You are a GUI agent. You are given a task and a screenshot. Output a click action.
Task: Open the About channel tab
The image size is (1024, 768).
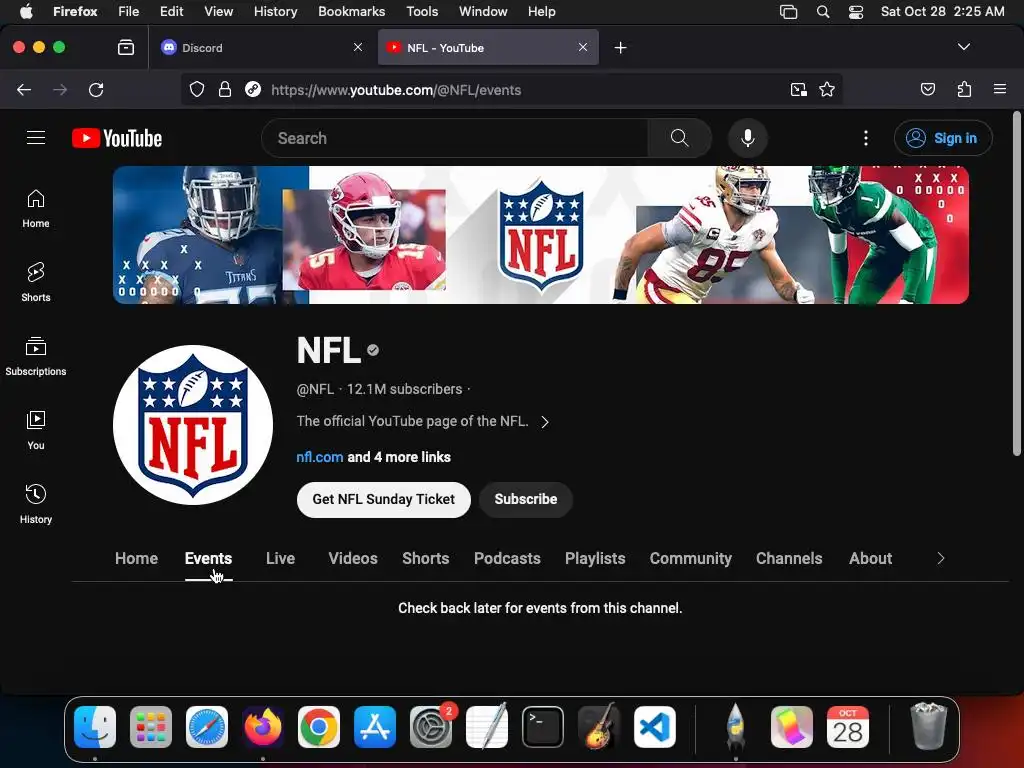point(871,558)
